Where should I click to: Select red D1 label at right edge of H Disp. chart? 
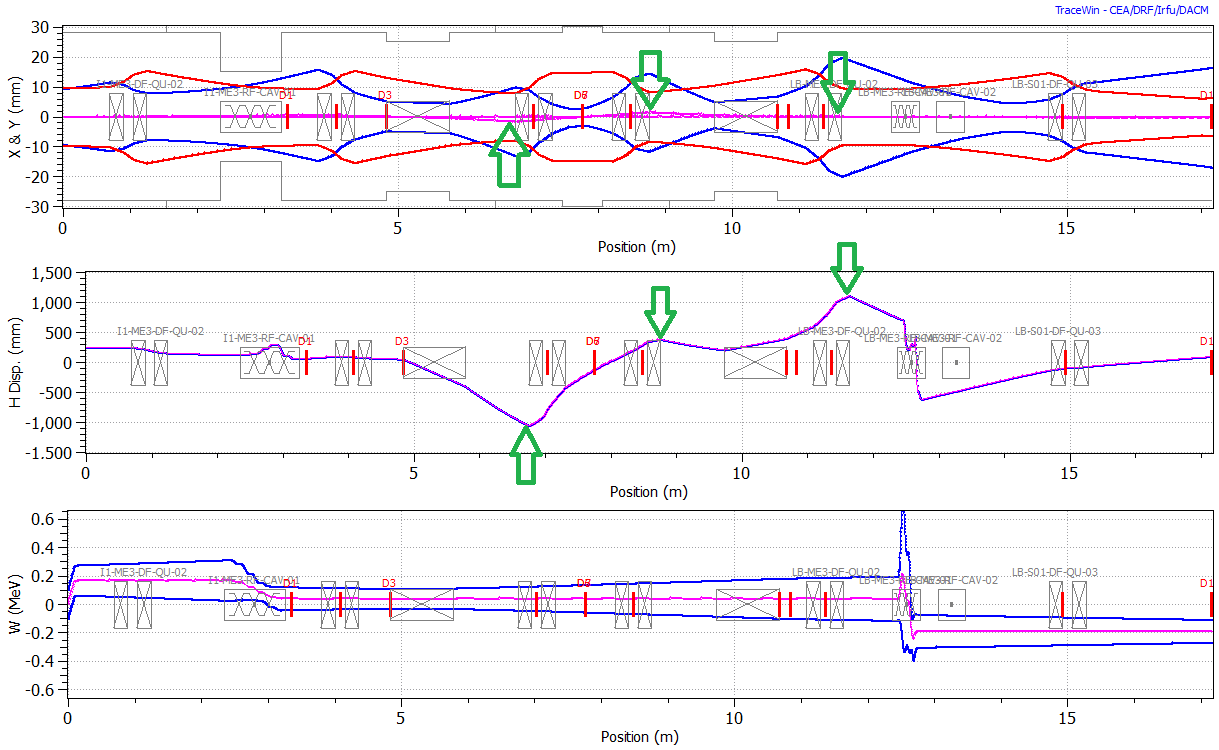1207,341
